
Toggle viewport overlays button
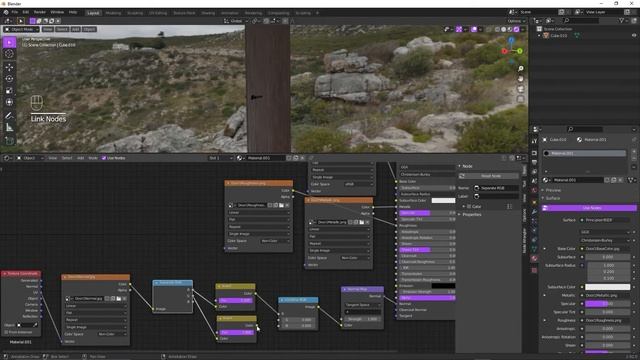pyautogui.click(x=474, y=29)
